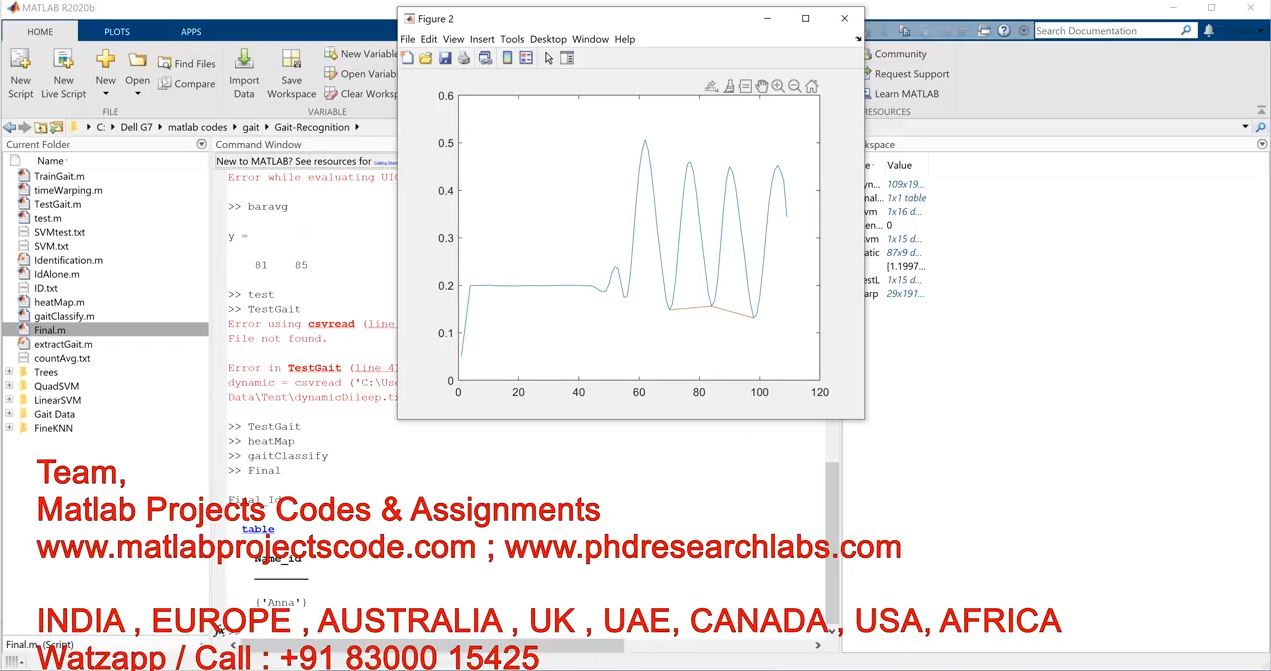
Task: Click Save Figure icon in Figure 2
Action: click(x=445, y=58)
